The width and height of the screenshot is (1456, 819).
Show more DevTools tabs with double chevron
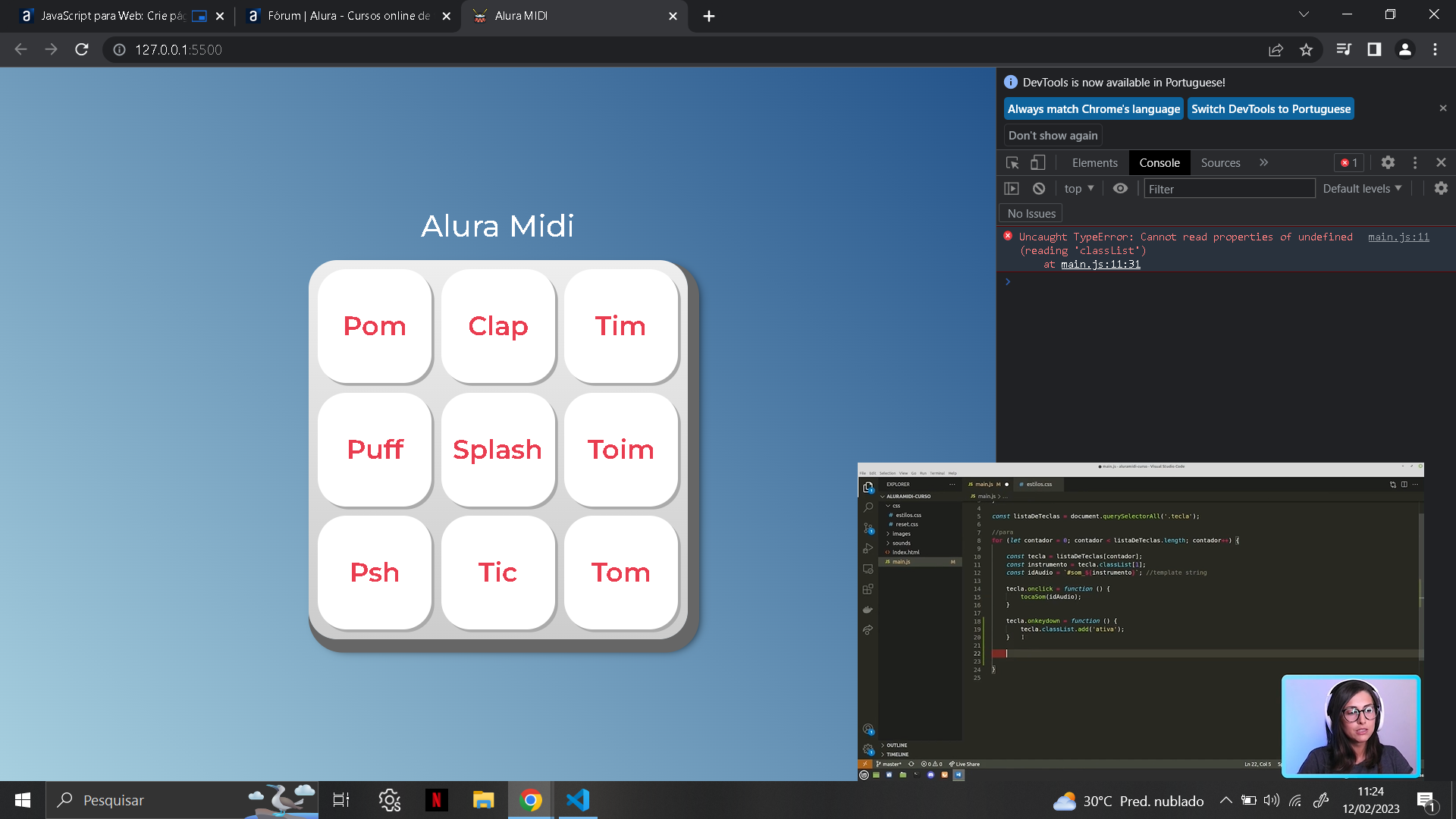[1263, 163]
